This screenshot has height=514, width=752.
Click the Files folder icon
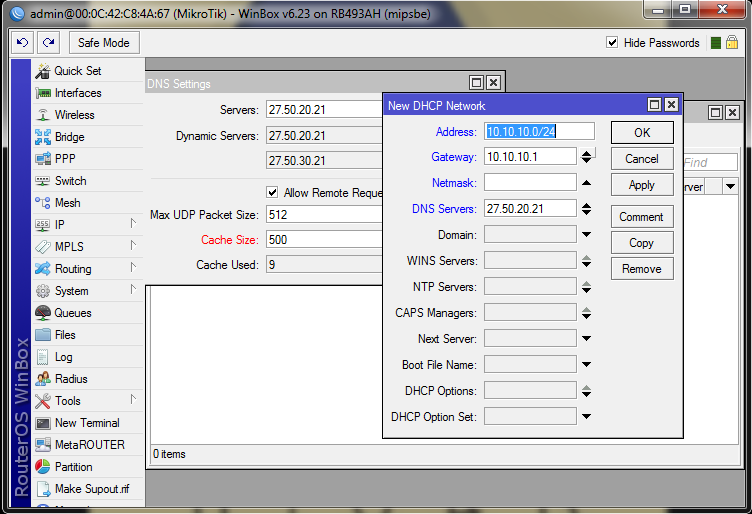click(43, 335)
